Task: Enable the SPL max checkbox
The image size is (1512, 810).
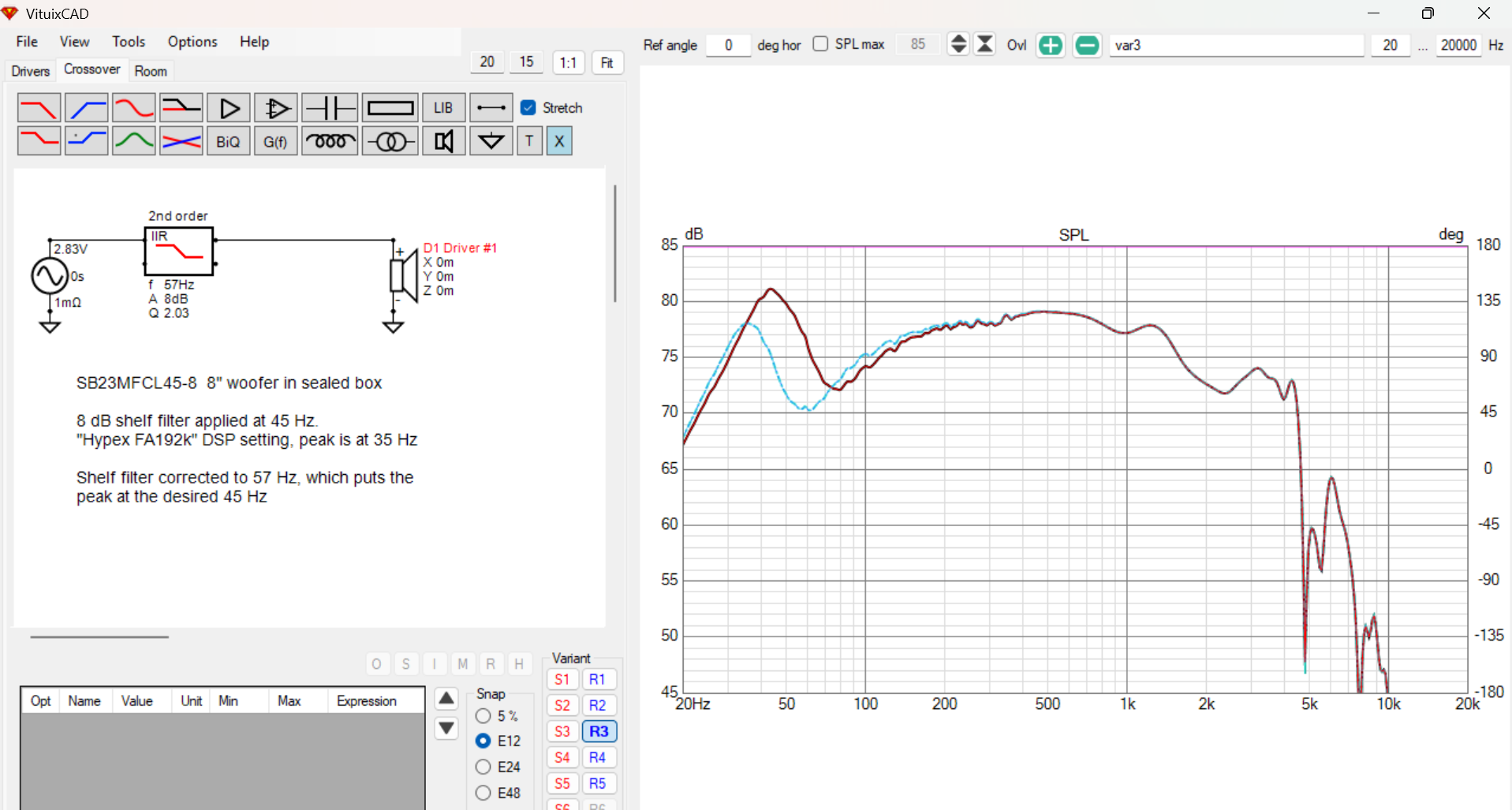Action: pyautogui.click(x=820, y=44)
